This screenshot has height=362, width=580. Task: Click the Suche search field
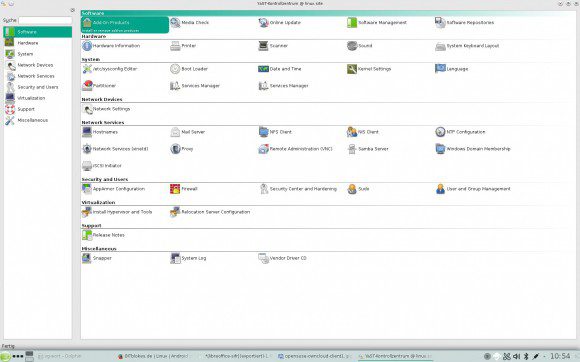(45, 20)
